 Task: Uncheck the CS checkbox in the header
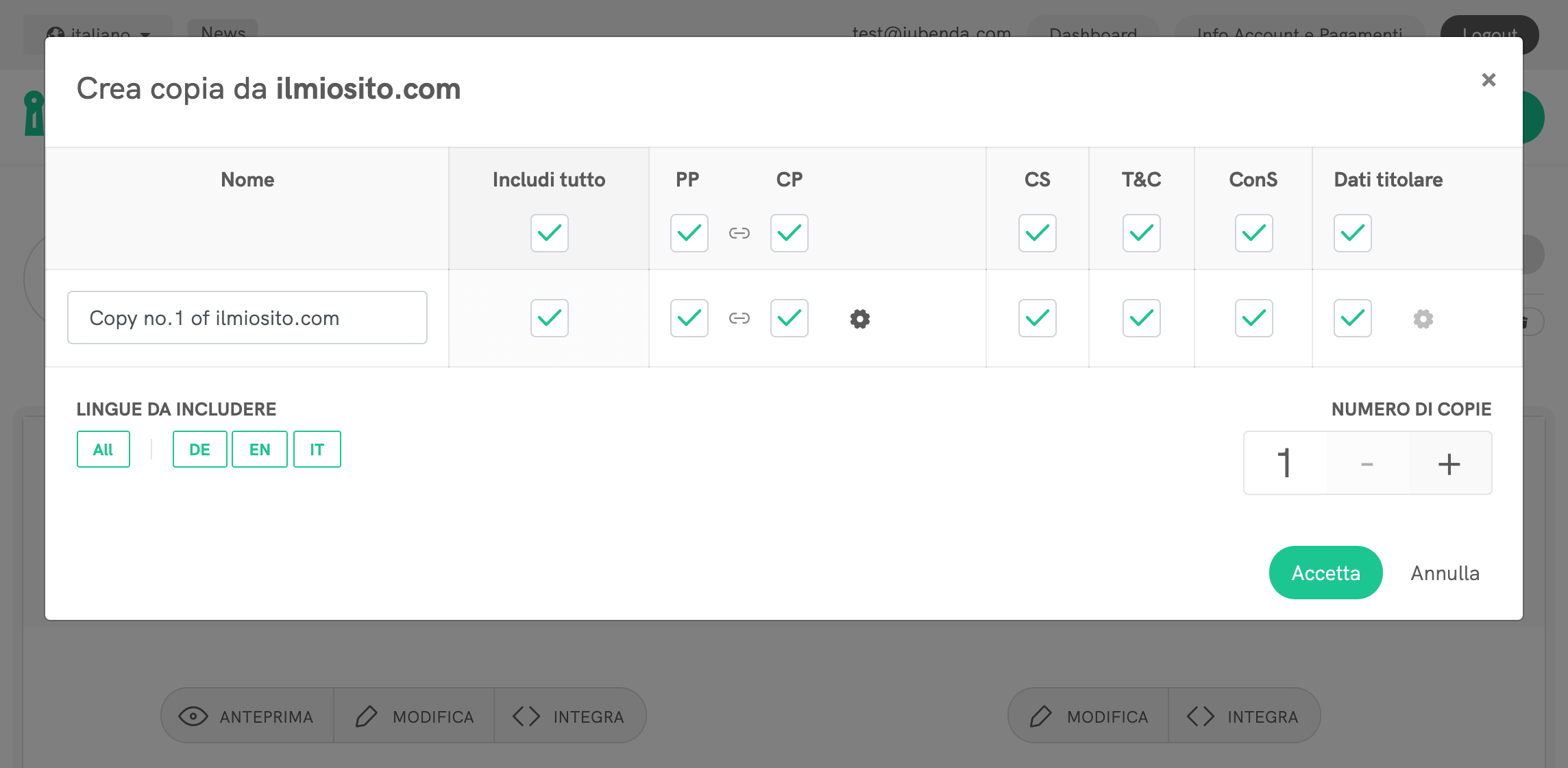(1037, 233)
